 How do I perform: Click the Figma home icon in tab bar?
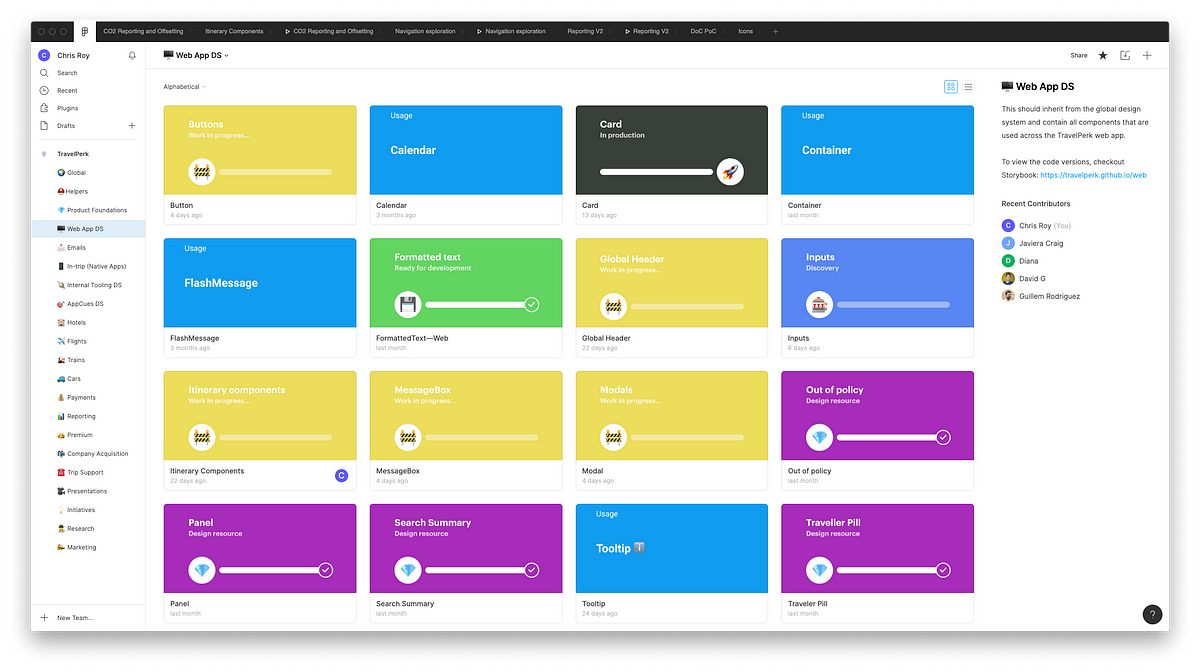tap(85, 31)
